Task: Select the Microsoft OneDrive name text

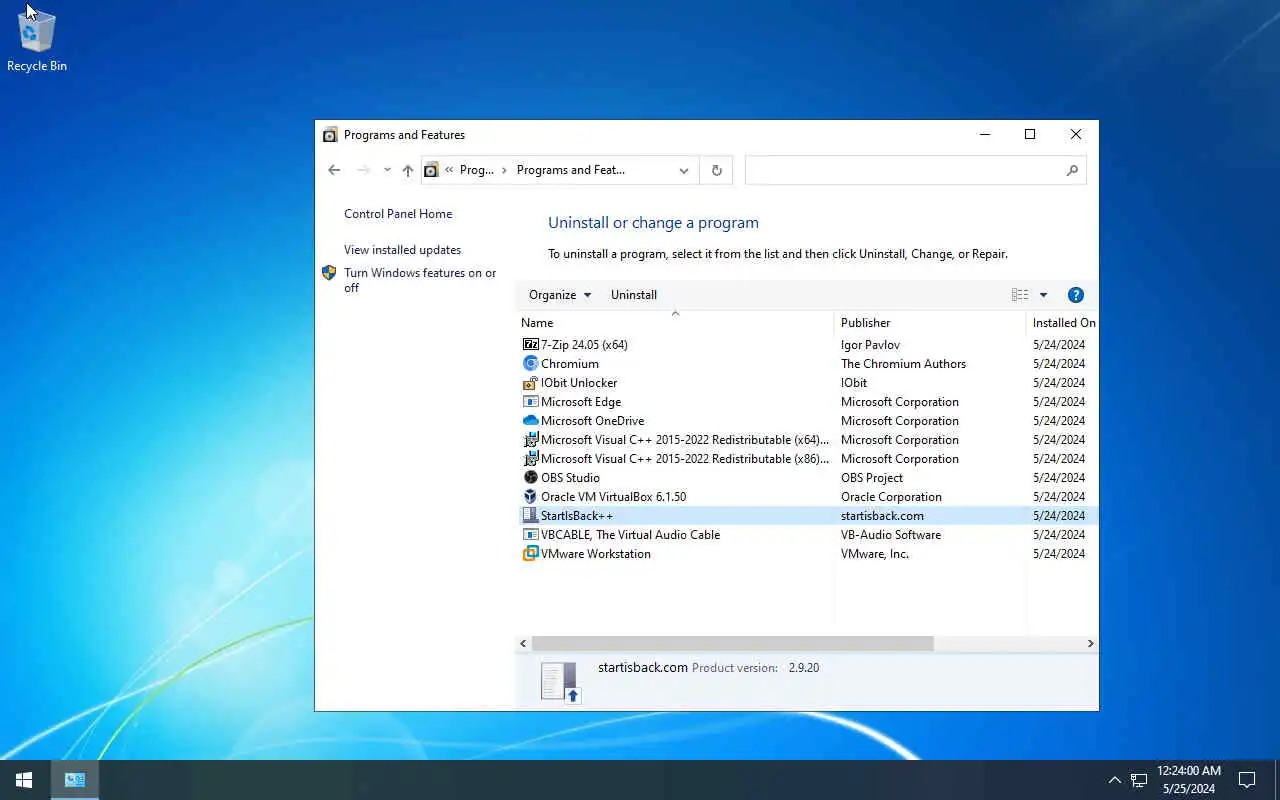Action: tap(592, 421)
